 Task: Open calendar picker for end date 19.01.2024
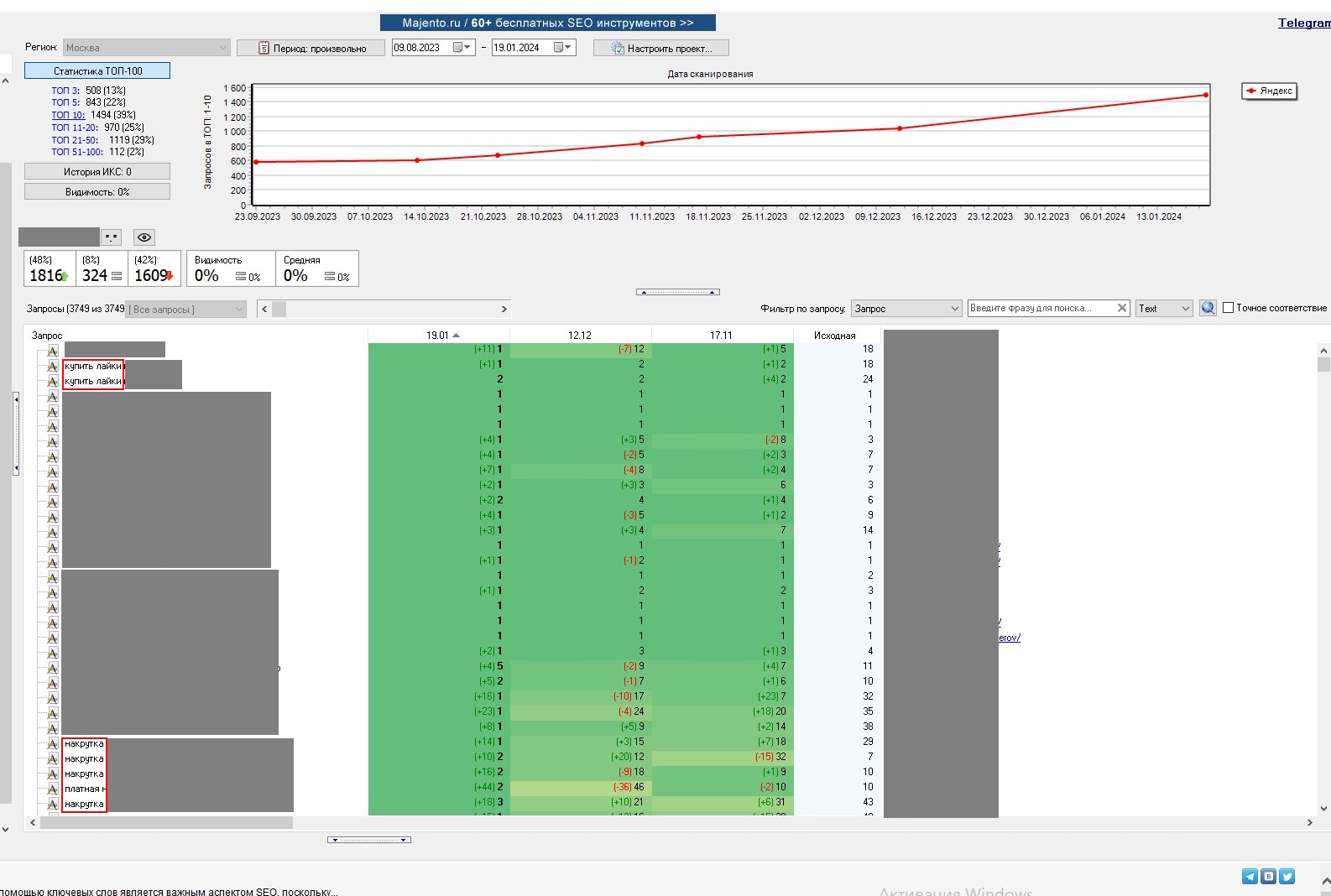[562, 48]
